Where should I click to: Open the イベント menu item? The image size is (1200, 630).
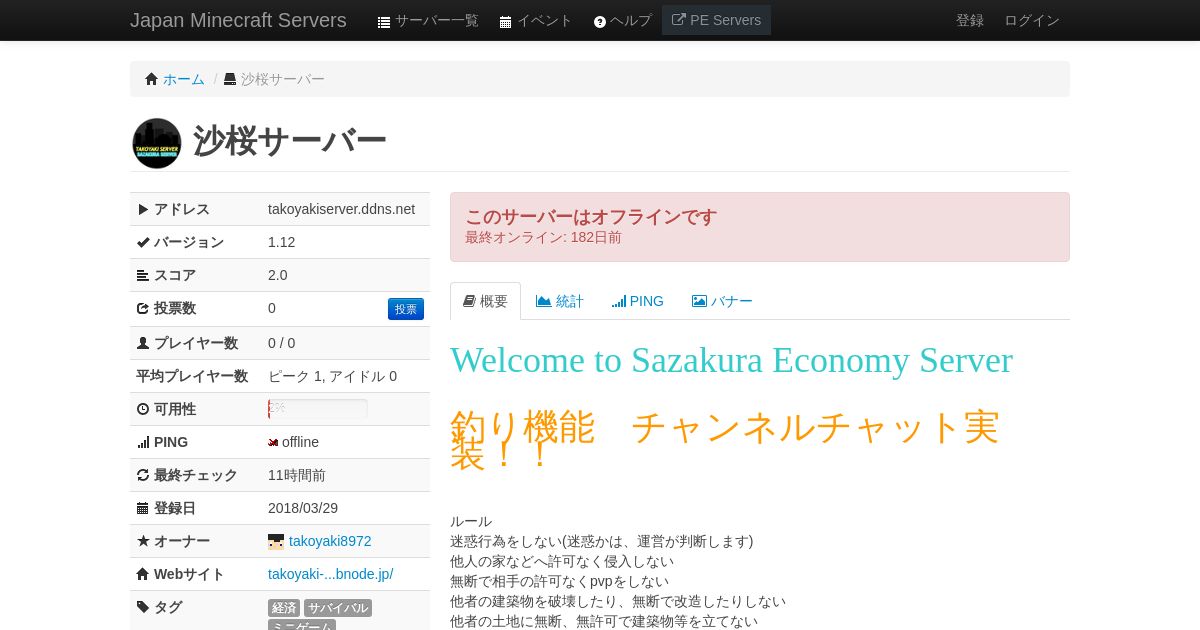[x=536, y=20]
